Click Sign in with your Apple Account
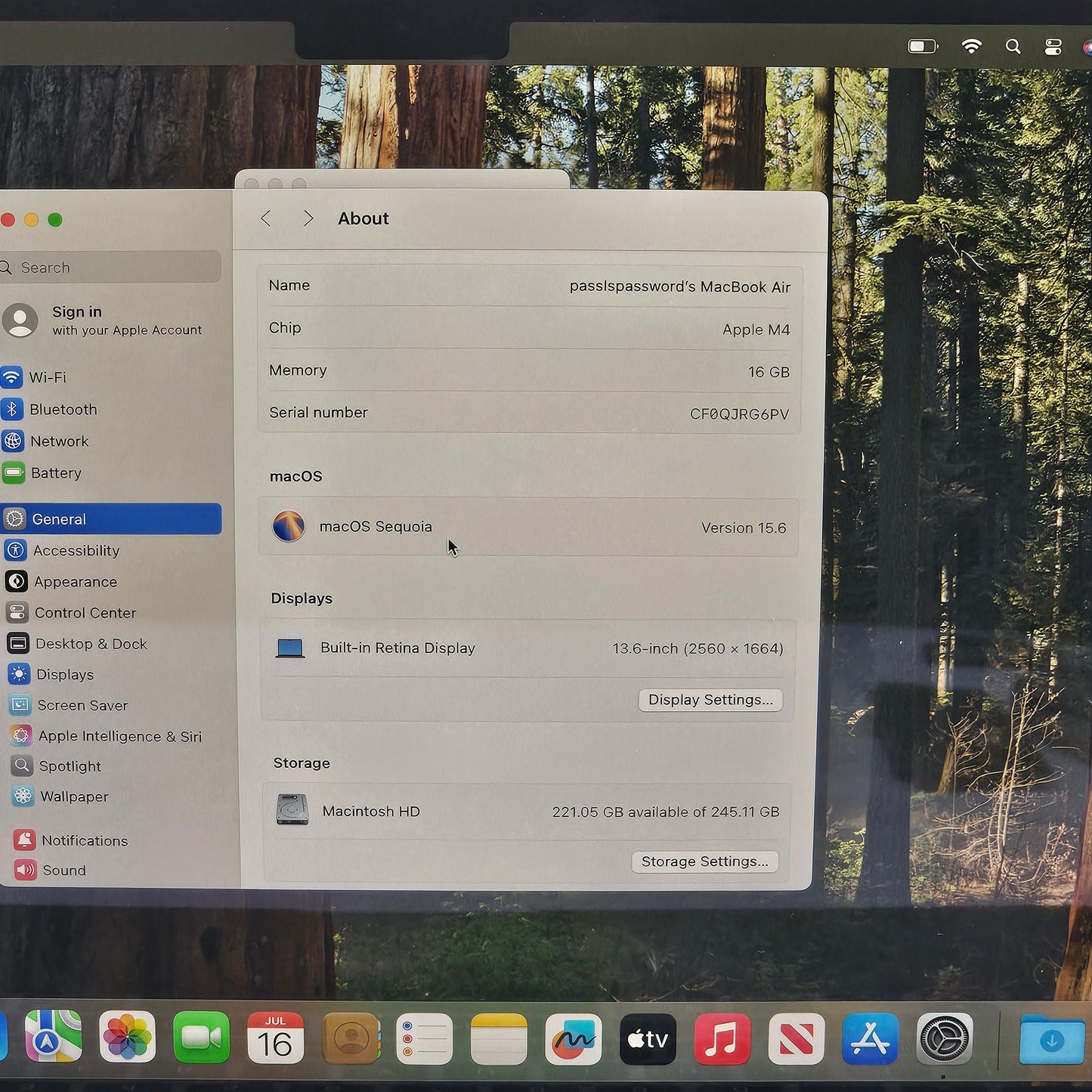 click(x=127, y=320)
